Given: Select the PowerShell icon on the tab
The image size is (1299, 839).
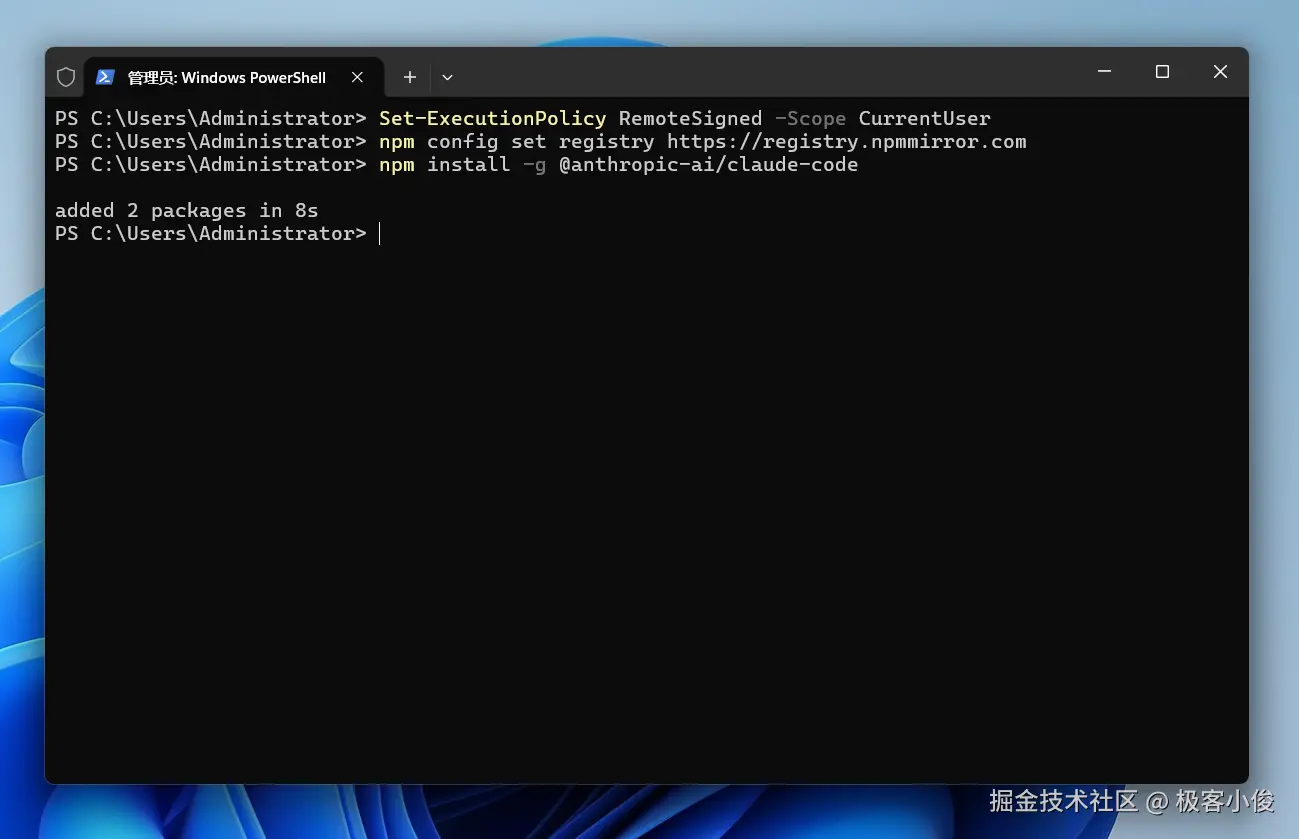Looking at the screenshot, I should click(x=105, y=77).
